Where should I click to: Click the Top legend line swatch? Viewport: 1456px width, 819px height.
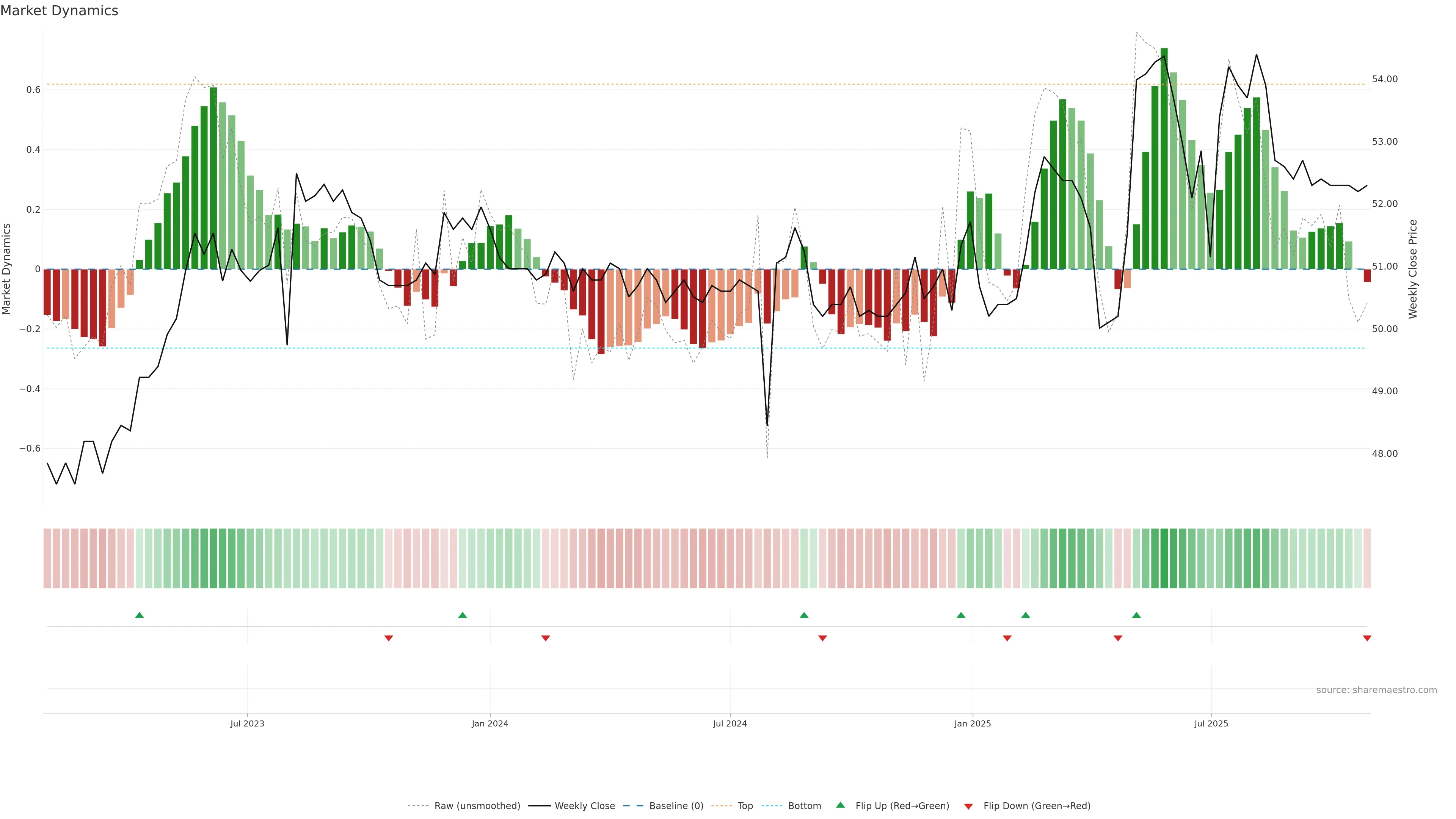[721, 806]
